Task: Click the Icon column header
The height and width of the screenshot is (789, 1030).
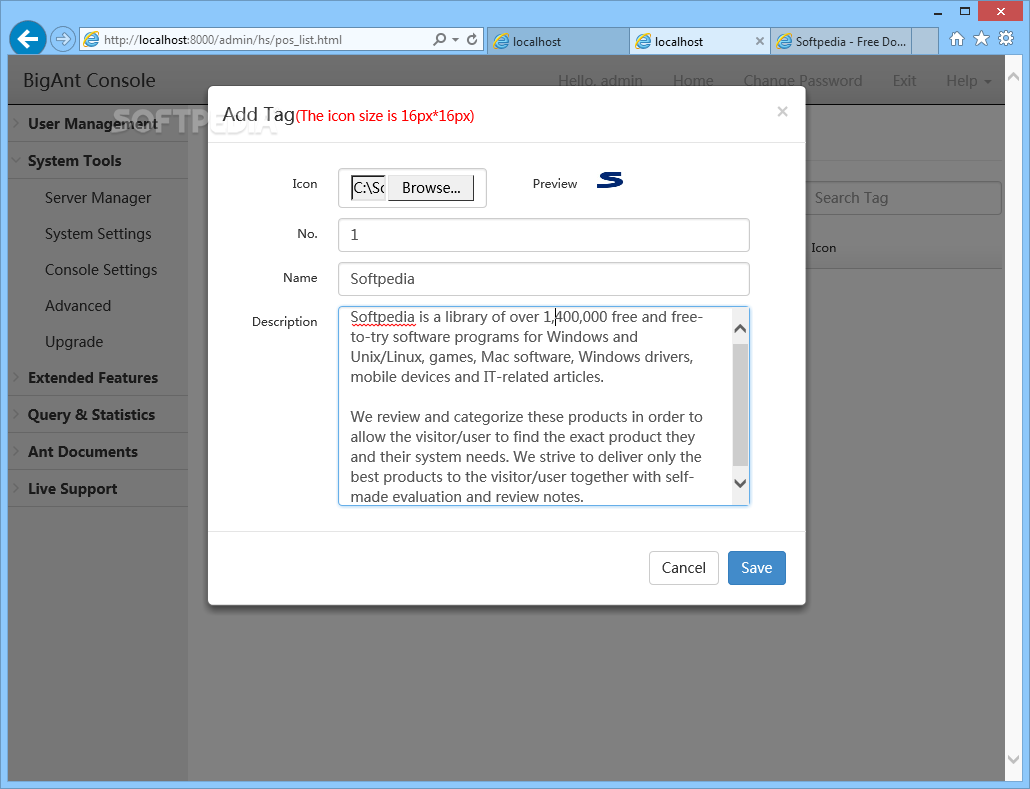Action: [824, 248]
